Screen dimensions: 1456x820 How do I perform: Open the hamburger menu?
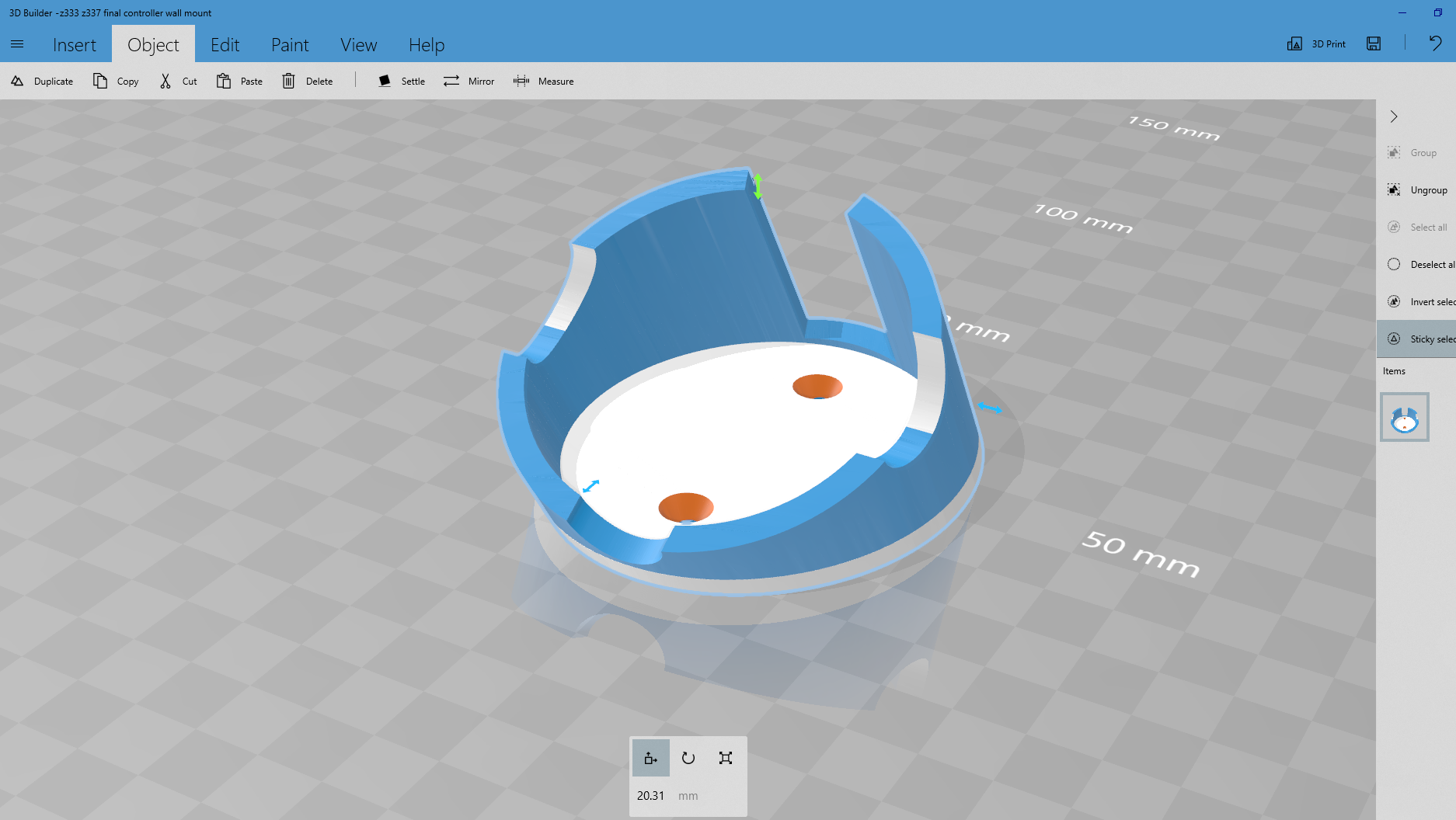click(17, 44)
